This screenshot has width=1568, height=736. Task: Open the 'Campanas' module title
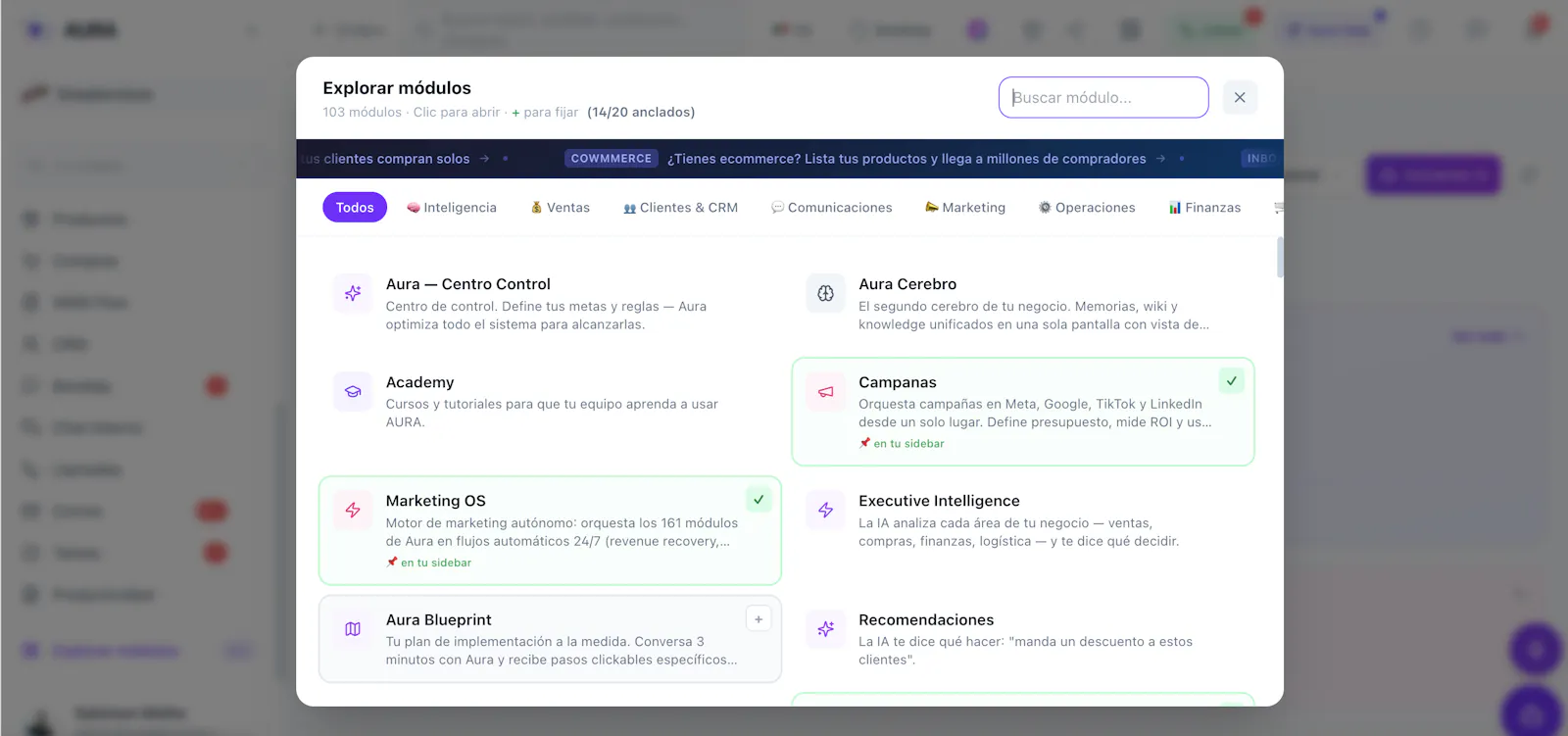tap(898, 382)
